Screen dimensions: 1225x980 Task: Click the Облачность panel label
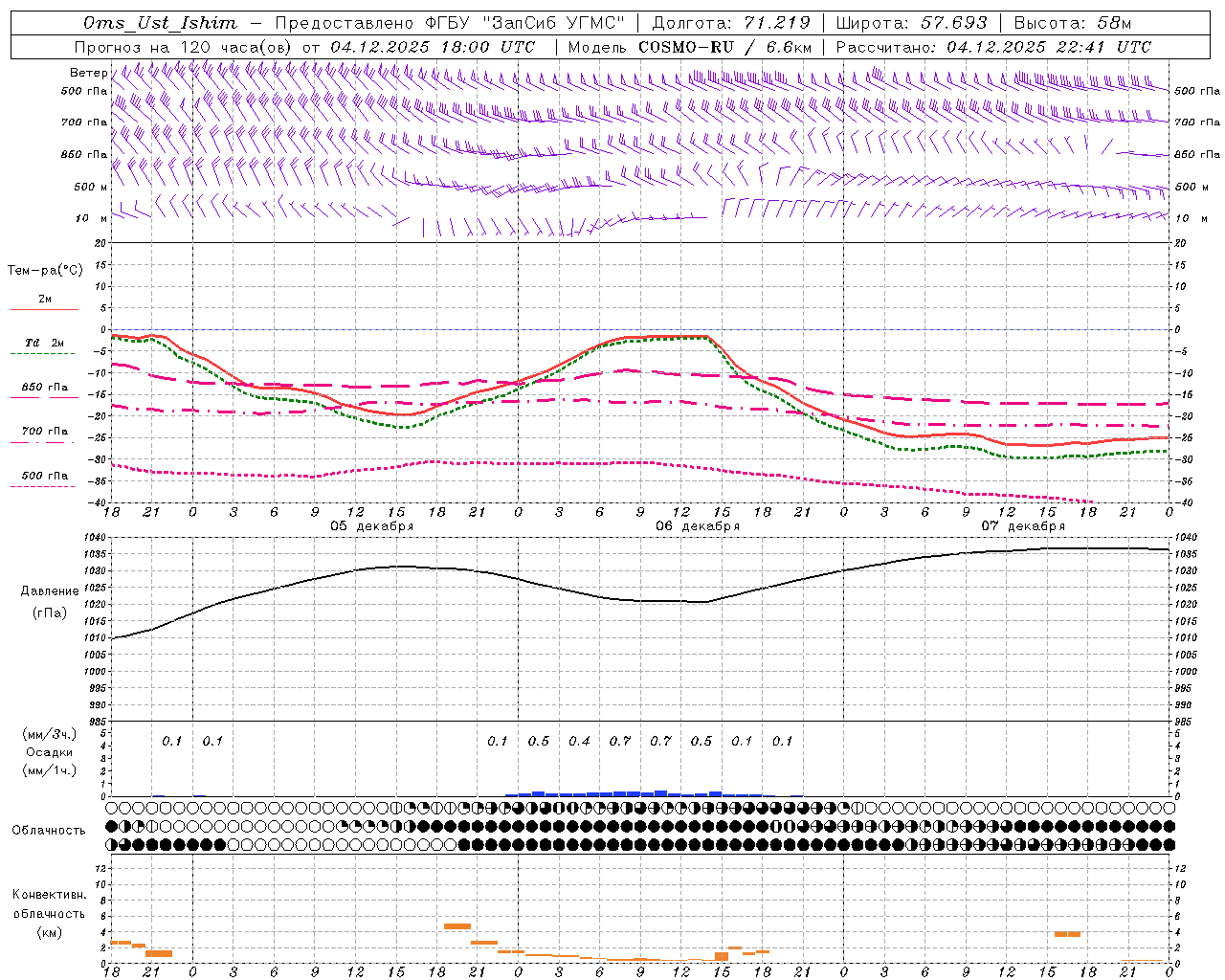point(49,831)
